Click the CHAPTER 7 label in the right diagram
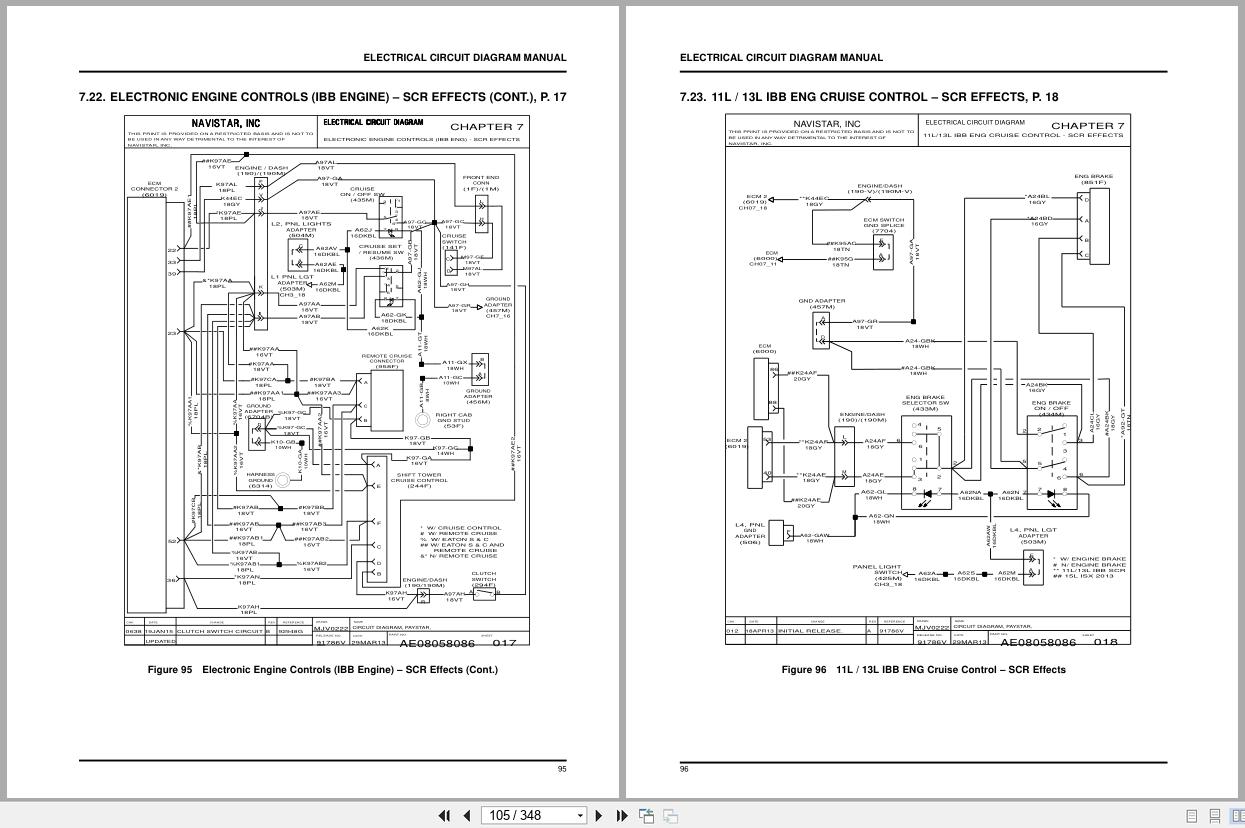This screenshot has height=828, width=1245. [x=1087, y=126]
